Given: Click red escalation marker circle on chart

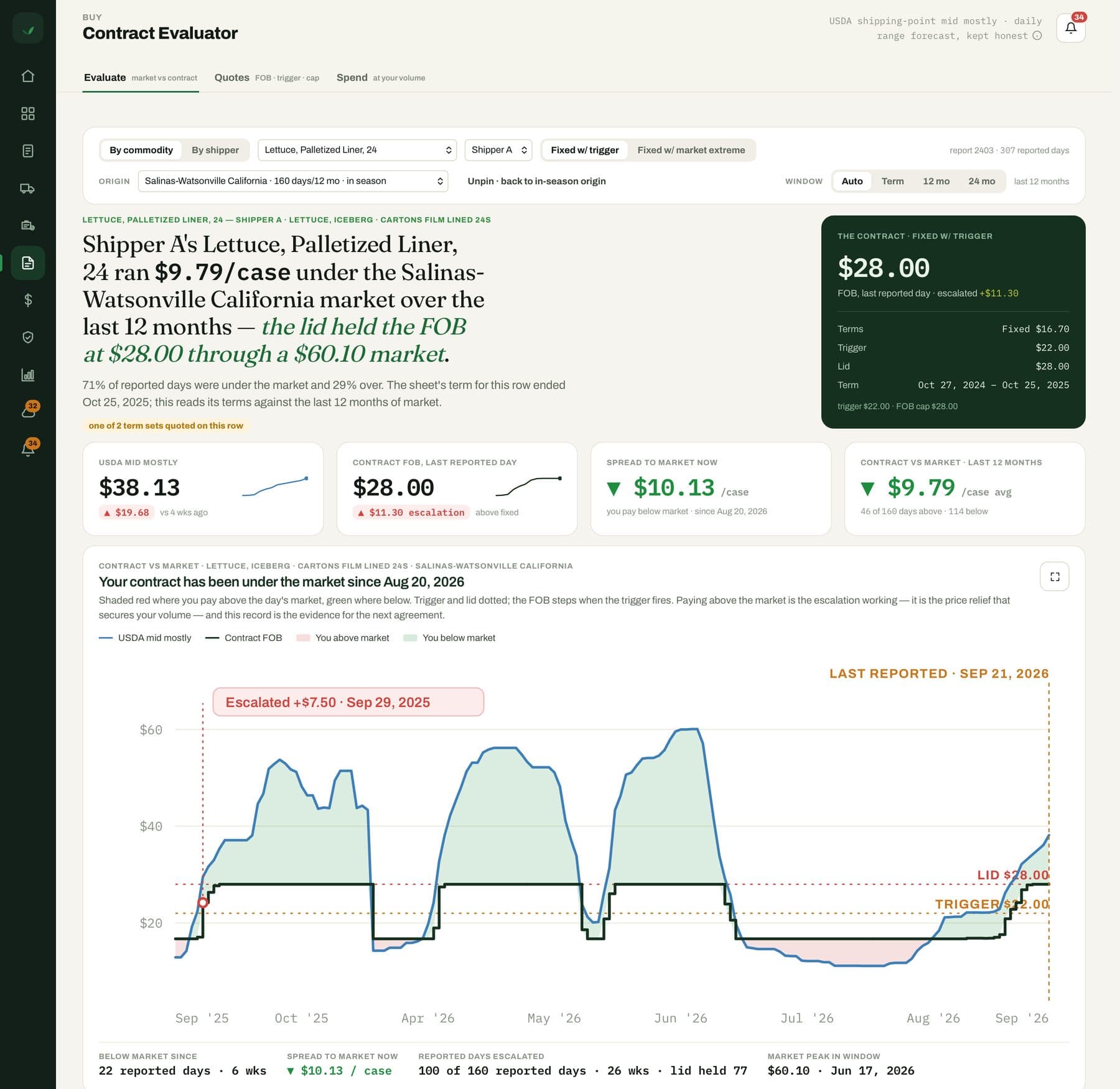Looking at the screenshot, I should (x=202, y=902).
